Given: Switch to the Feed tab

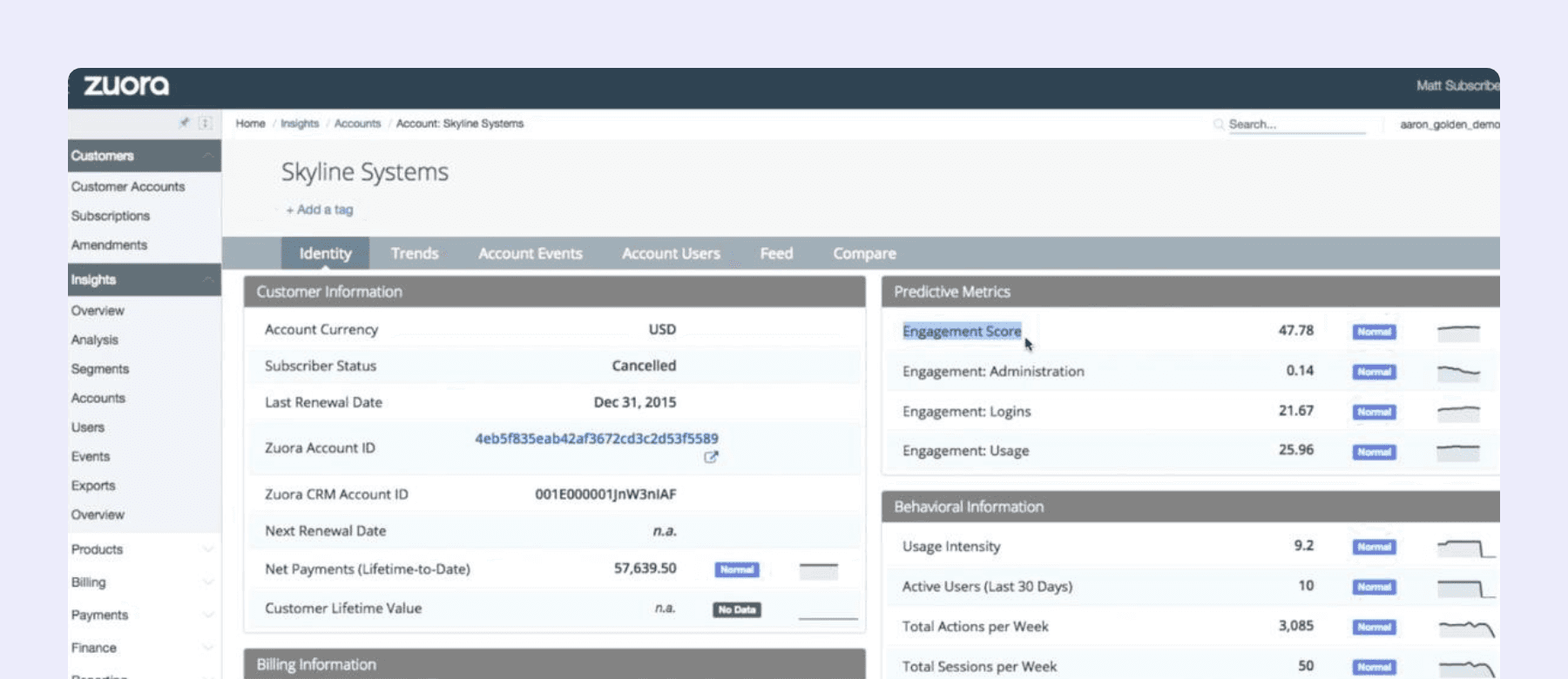Looking at the screenshot, I should coord(776,253).
